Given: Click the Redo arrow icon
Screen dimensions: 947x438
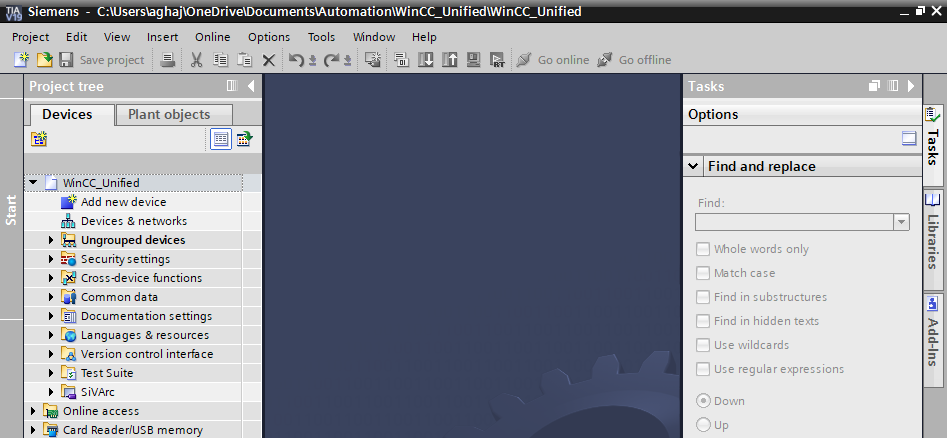Looking at the screenshot, I should click(x=331, y=59).
